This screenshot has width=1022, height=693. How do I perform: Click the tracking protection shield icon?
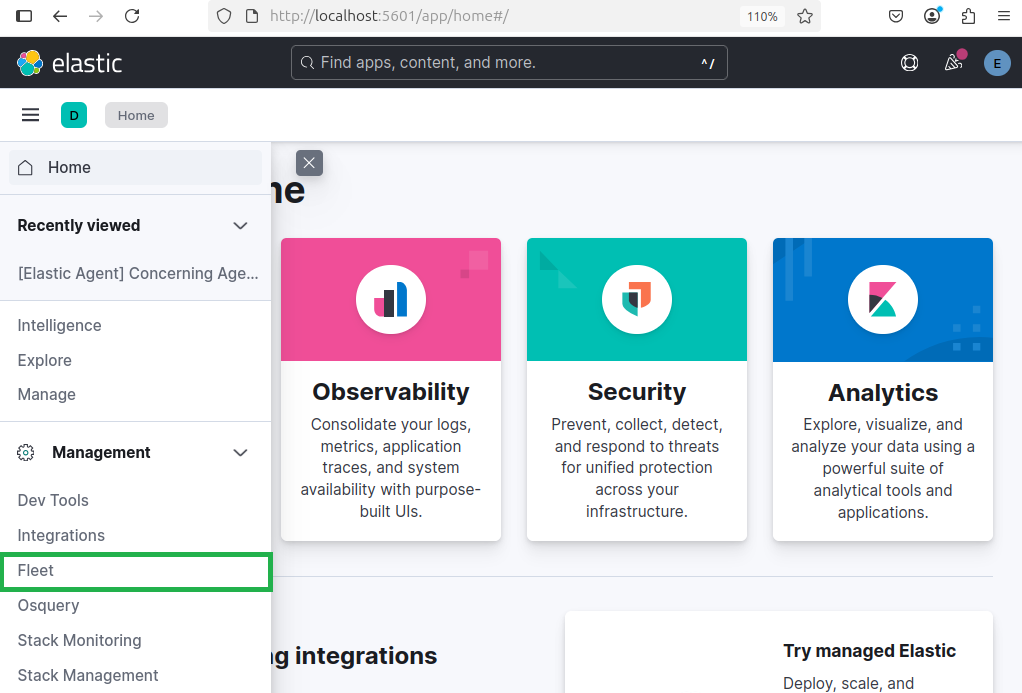[224, 16]
